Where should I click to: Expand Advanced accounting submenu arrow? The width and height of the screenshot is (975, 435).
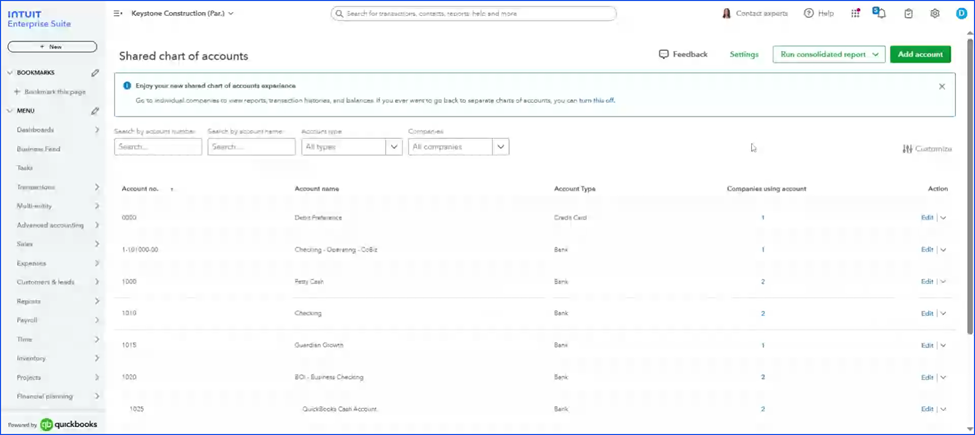(x=97, y=225)
